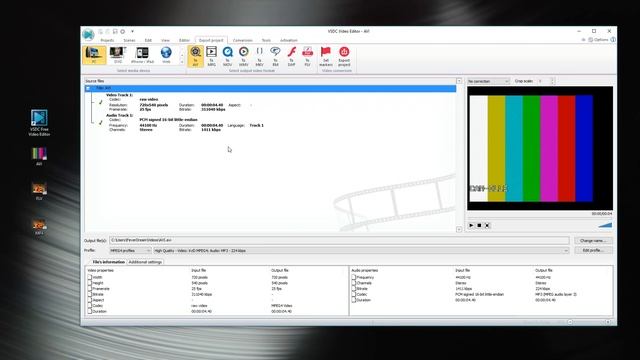The width and height of the screenshot is (640, 360).
Task: Open the Projects ribbon tab
Action: (107, 40)
